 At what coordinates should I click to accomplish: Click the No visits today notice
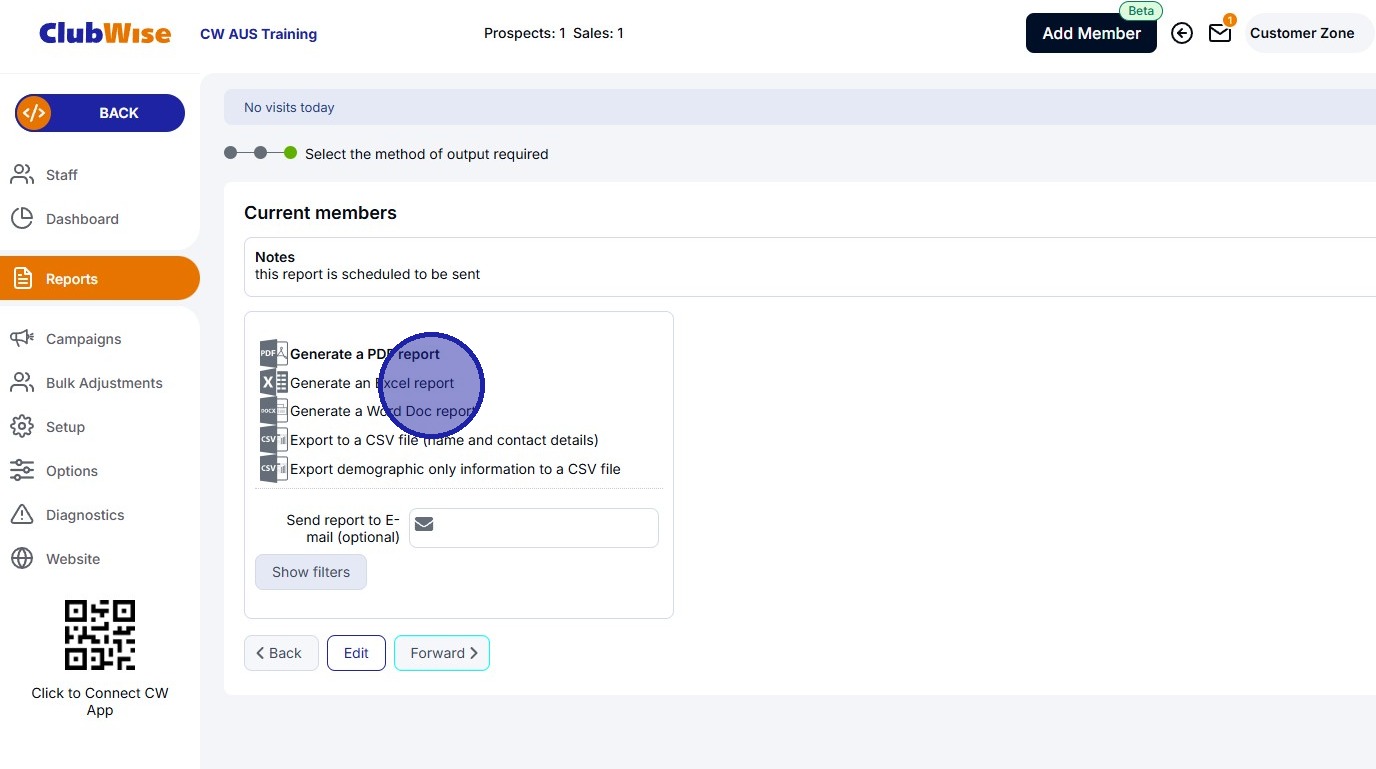click(x=289, y=107)
